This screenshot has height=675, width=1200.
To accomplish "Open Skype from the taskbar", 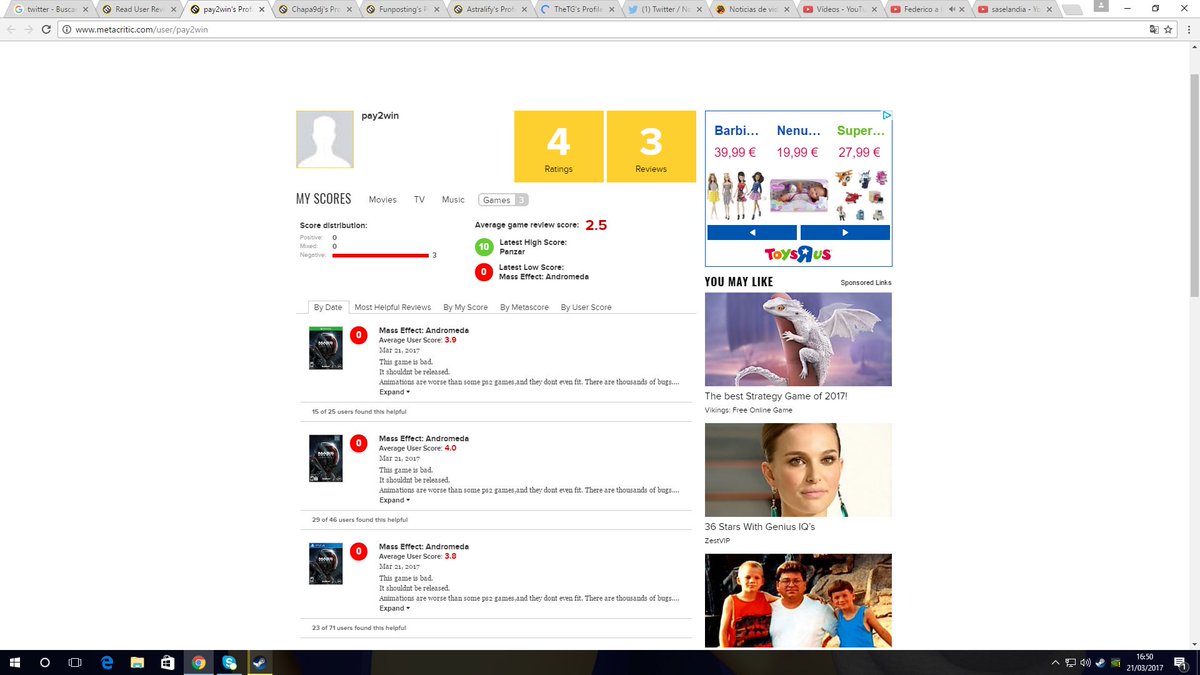I will [229, 662].
